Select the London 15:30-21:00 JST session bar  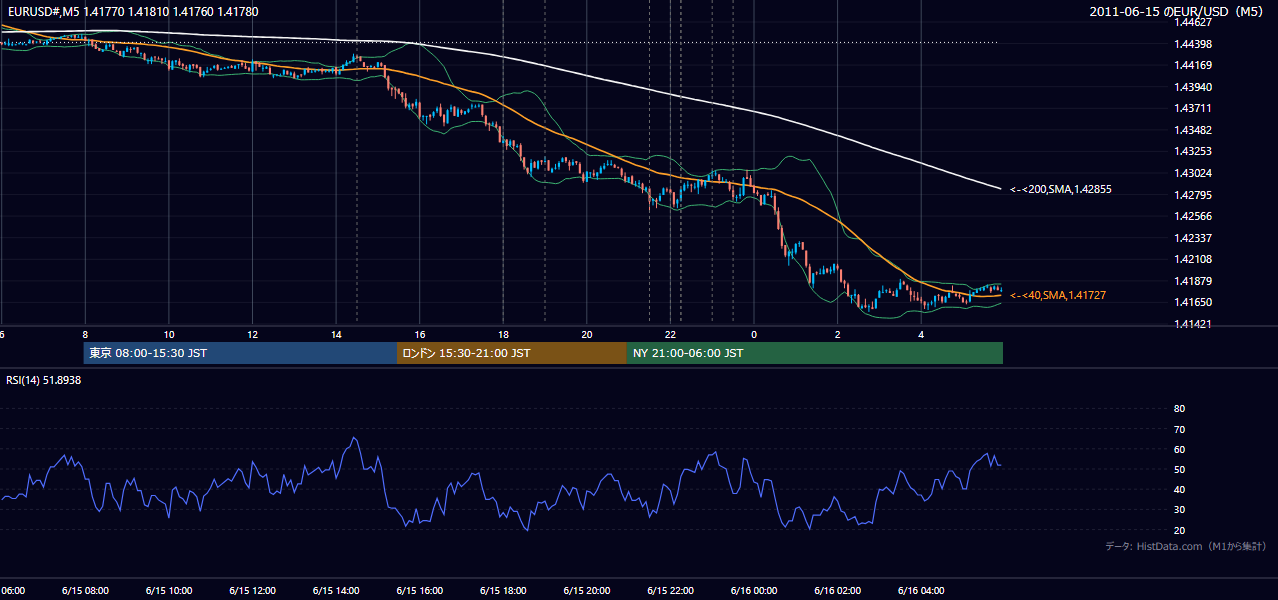point(512,353)
